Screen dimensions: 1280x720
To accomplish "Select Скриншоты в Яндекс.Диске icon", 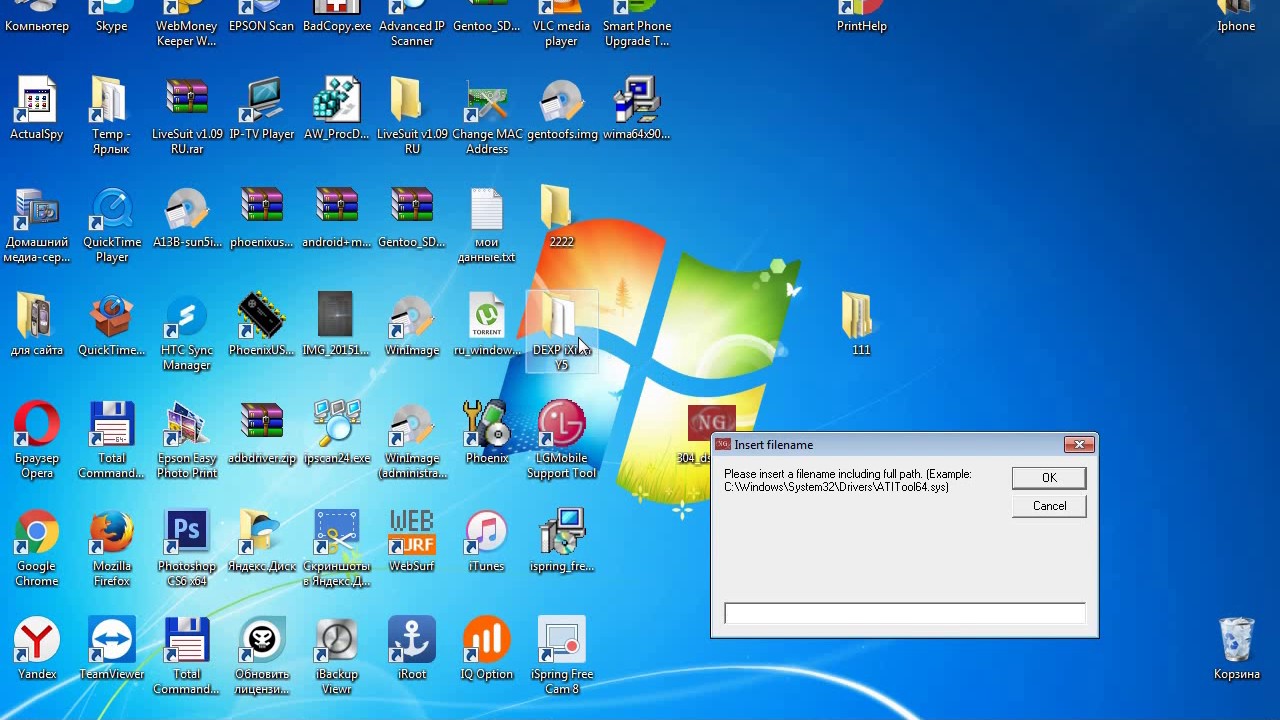I will tap(336, 548).
